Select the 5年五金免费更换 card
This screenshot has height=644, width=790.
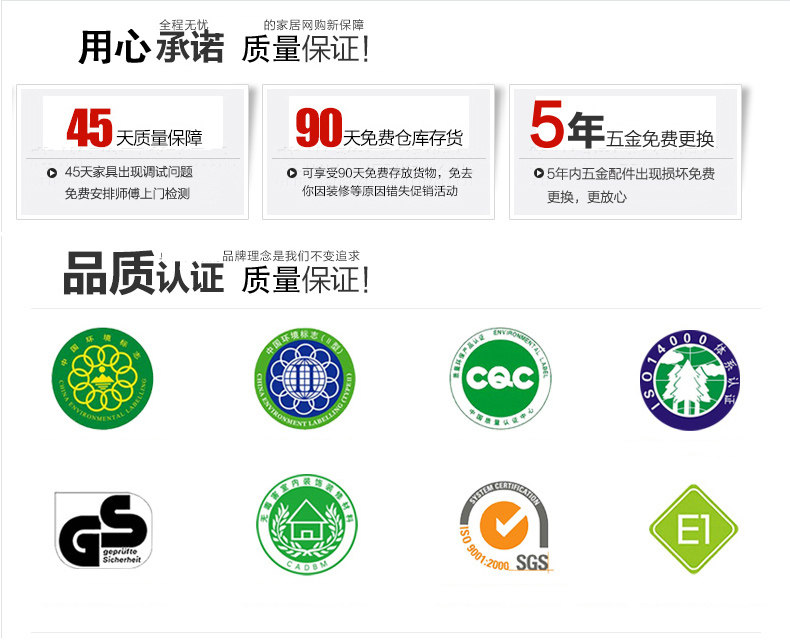[x=625, y=152]
